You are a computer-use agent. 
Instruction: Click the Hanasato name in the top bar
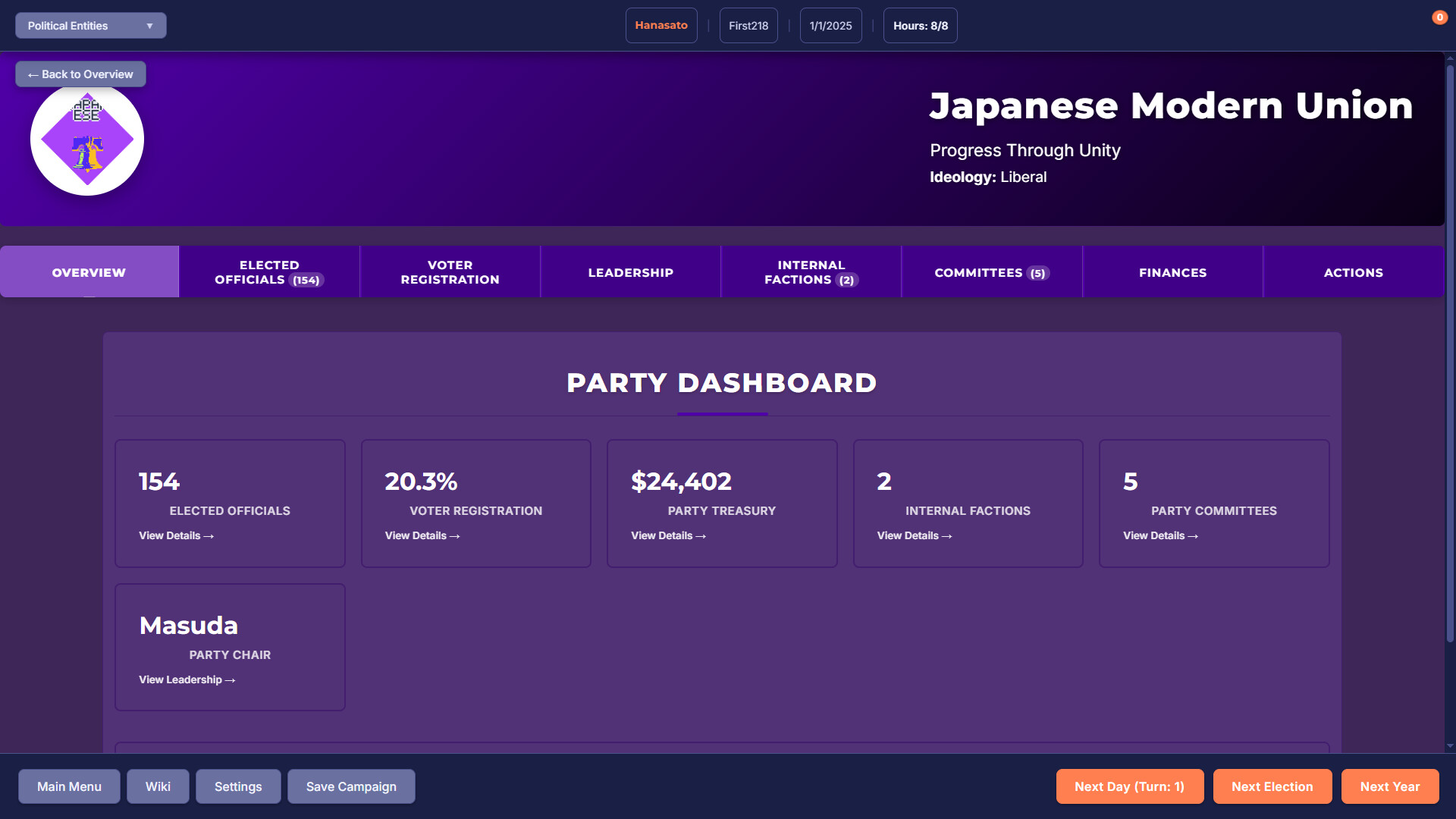tap(661, 25)
